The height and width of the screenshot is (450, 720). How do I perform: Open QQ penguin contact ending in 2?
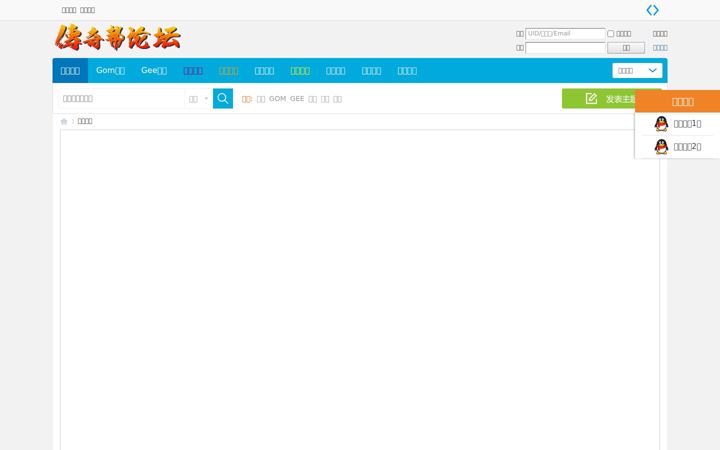677,146
